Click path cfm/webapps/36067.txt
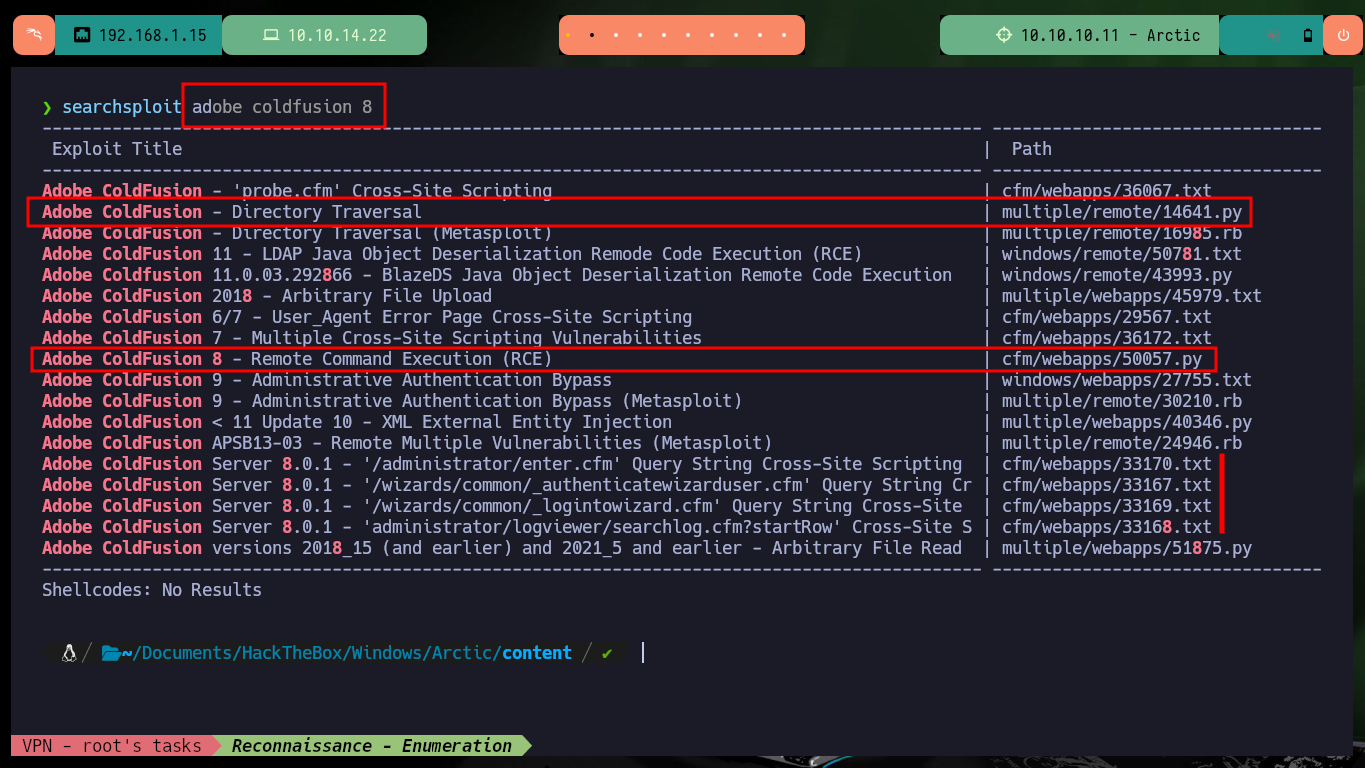 1107,191
